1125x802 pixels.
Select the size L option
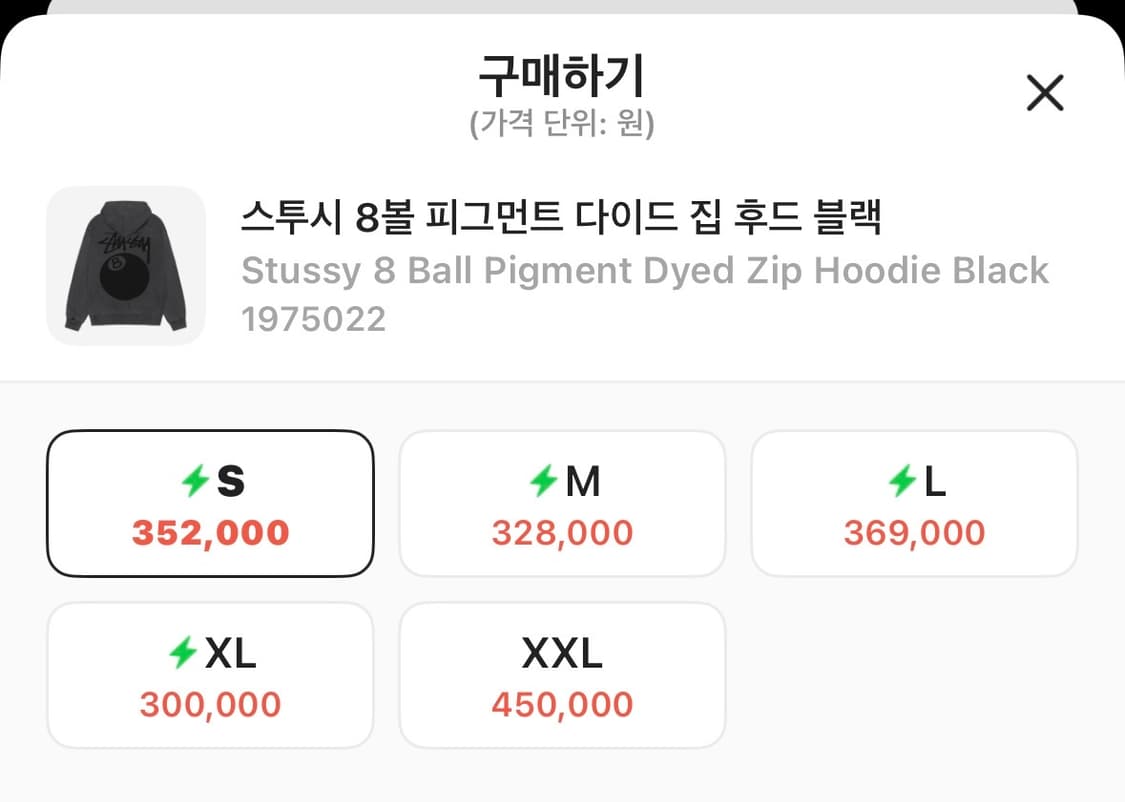914,502
